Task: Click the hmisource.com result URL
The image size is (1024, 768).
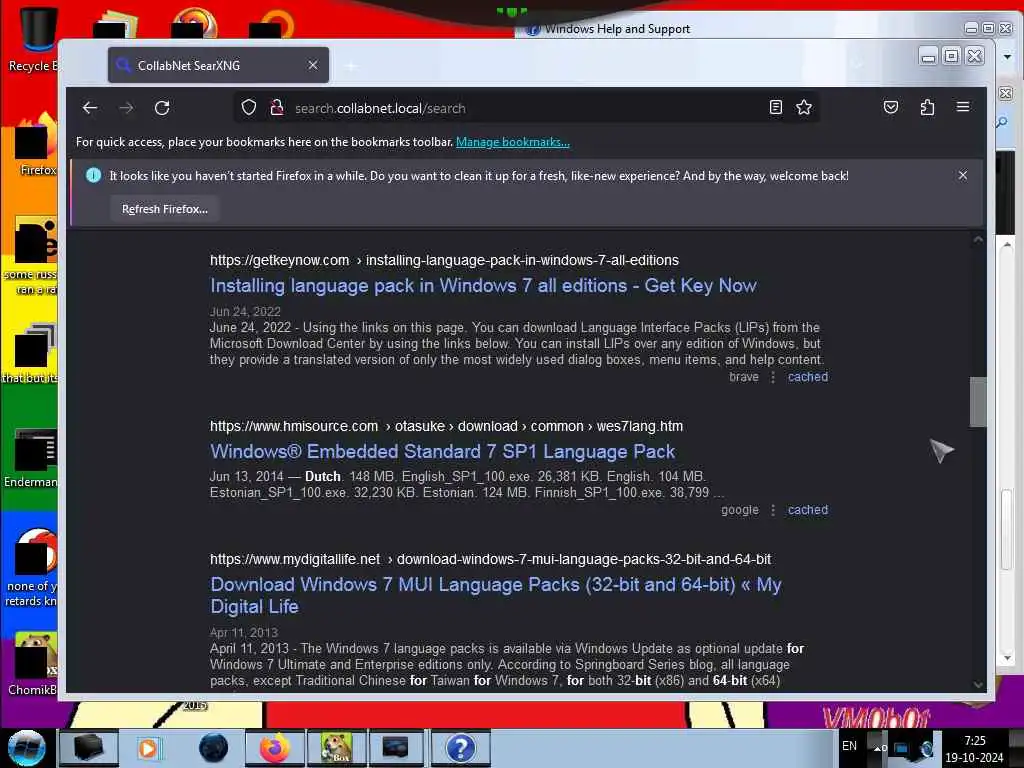Action: pyautogui.click(x=446, y=426)
